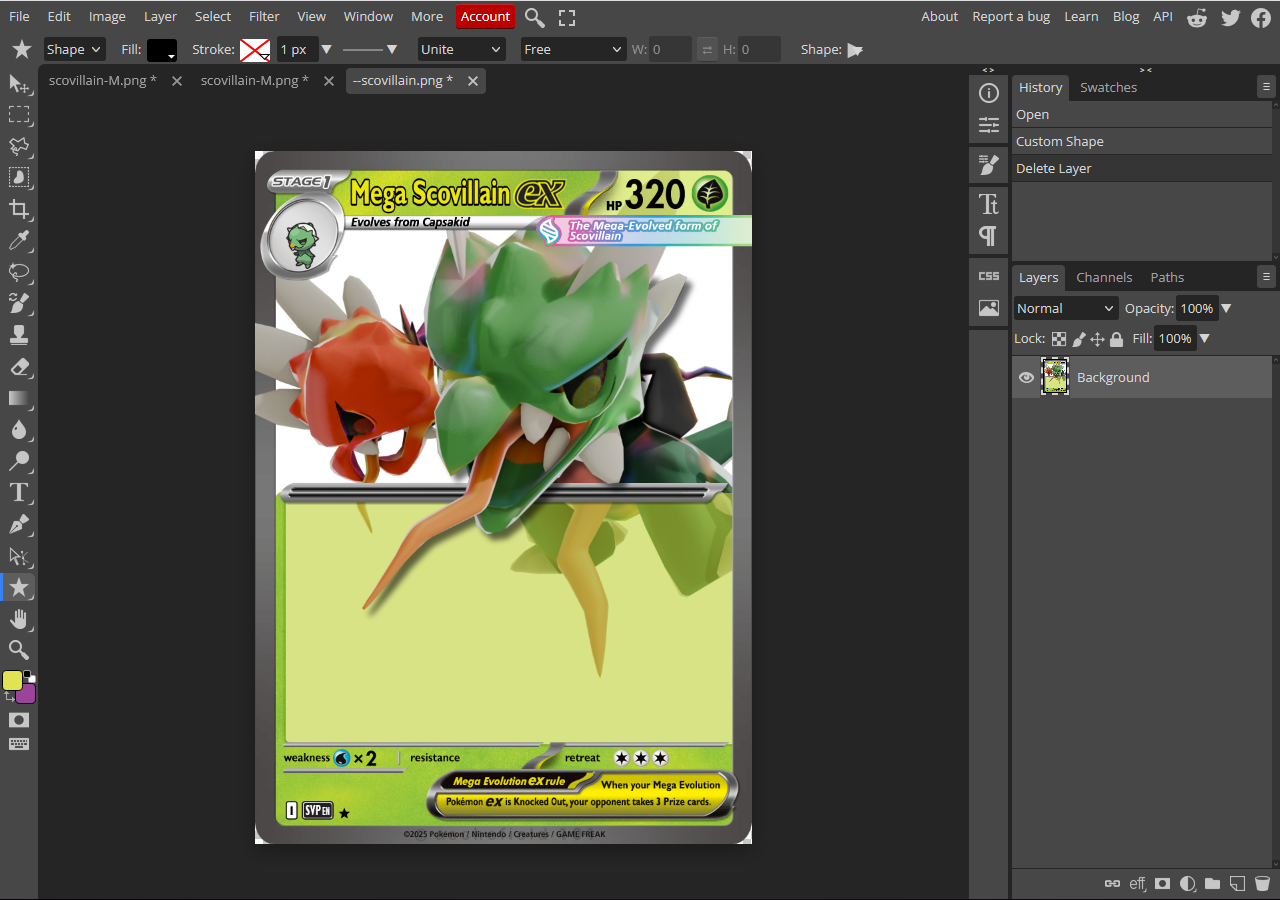Open the Normal blend mode dropdown
The width and height of the screenshot is (1280, 900).
1066,308
